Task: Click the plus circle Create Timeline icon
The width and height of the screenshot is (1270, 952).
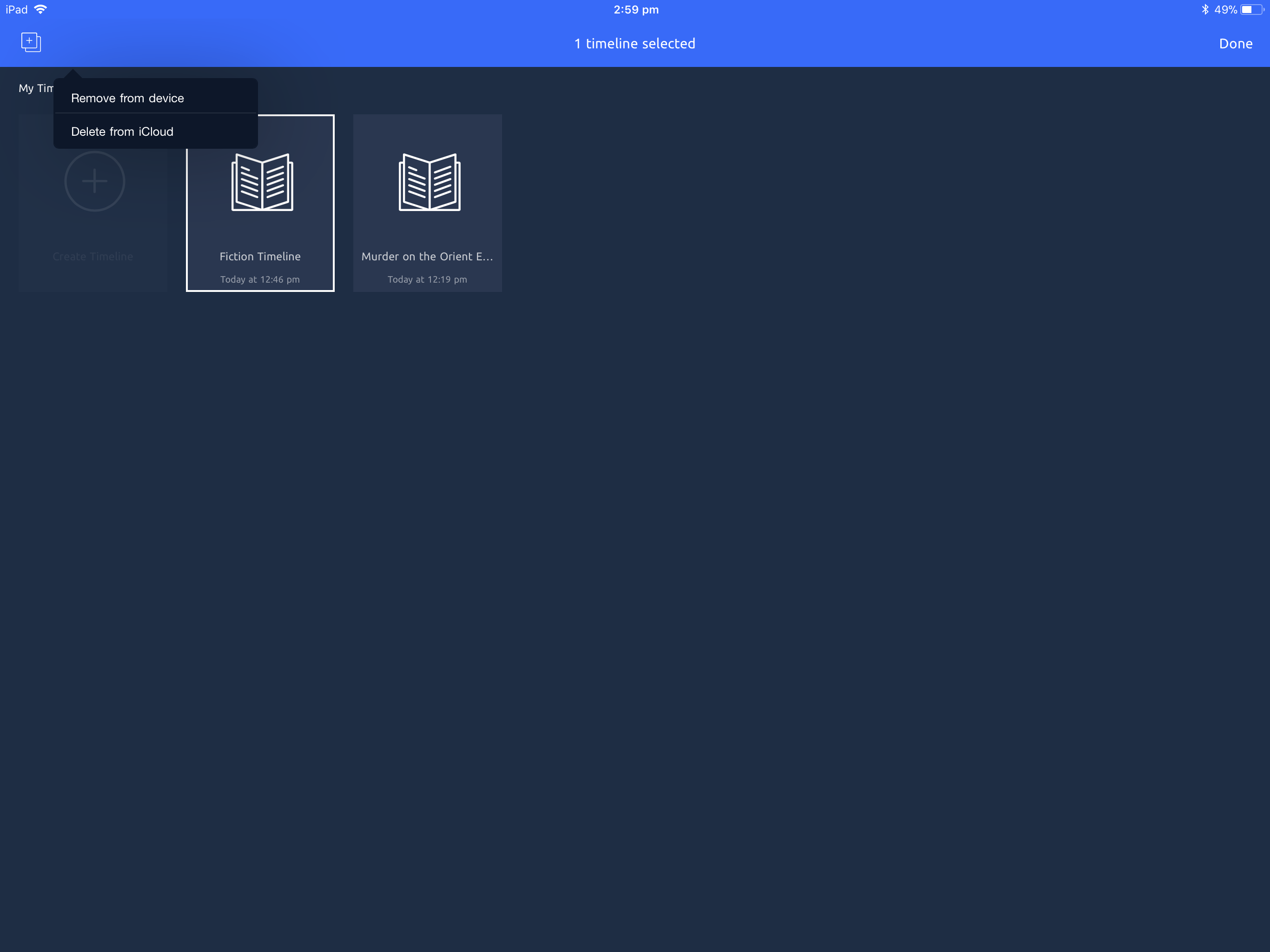Action: [94, 181]
